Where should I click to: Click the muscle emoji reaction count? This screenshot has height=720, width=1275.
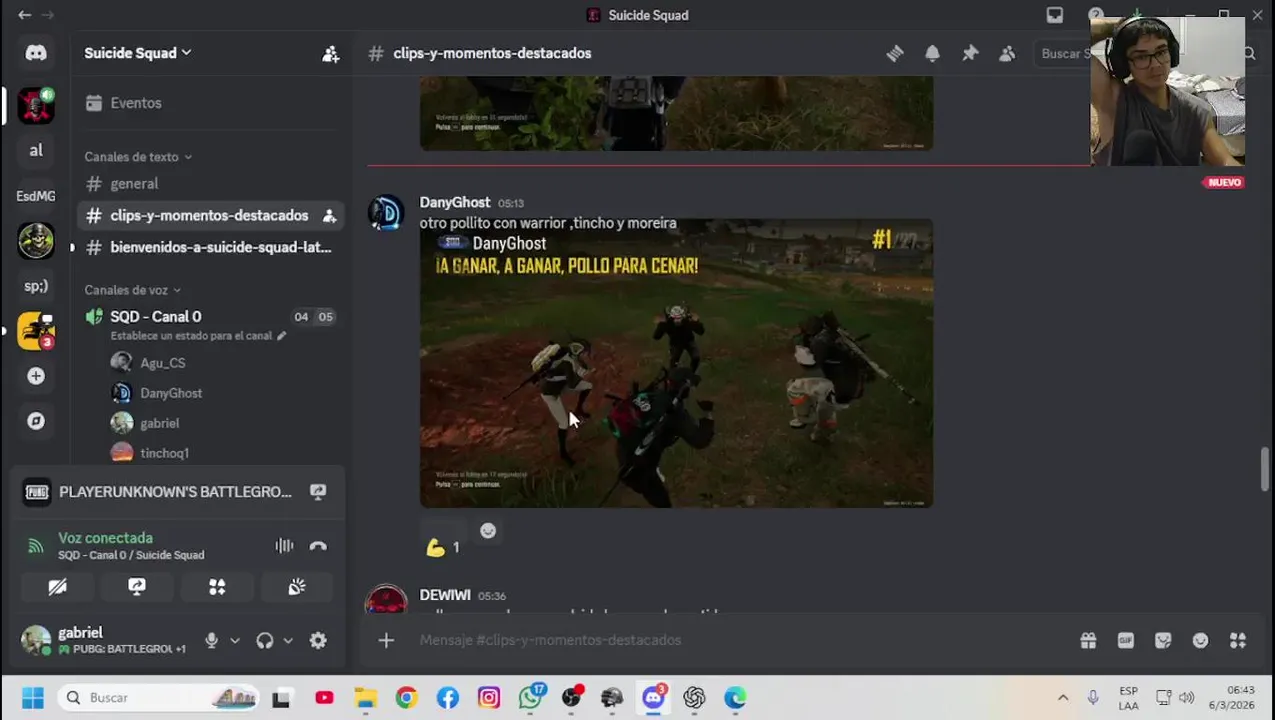[442, 547]
